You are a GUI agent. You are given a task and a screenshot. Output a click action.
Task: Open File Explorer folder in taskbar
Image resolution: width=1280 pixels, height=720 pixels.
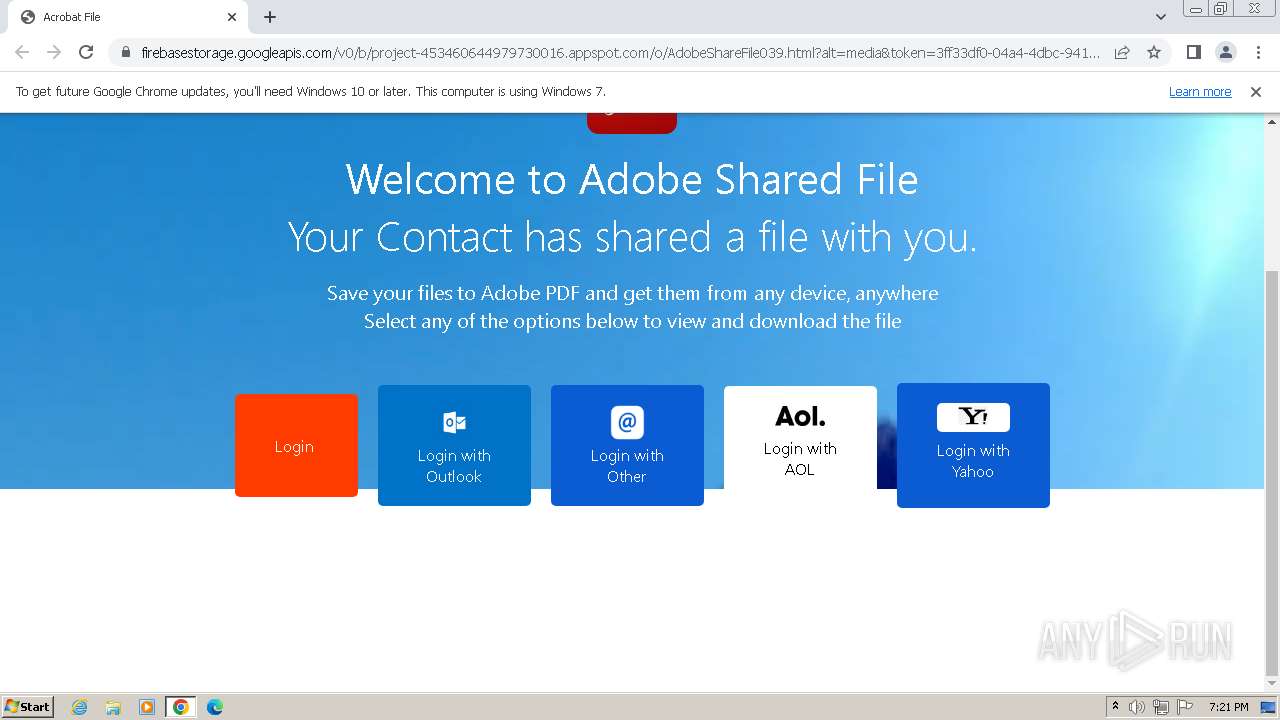(x=113, y=707)
